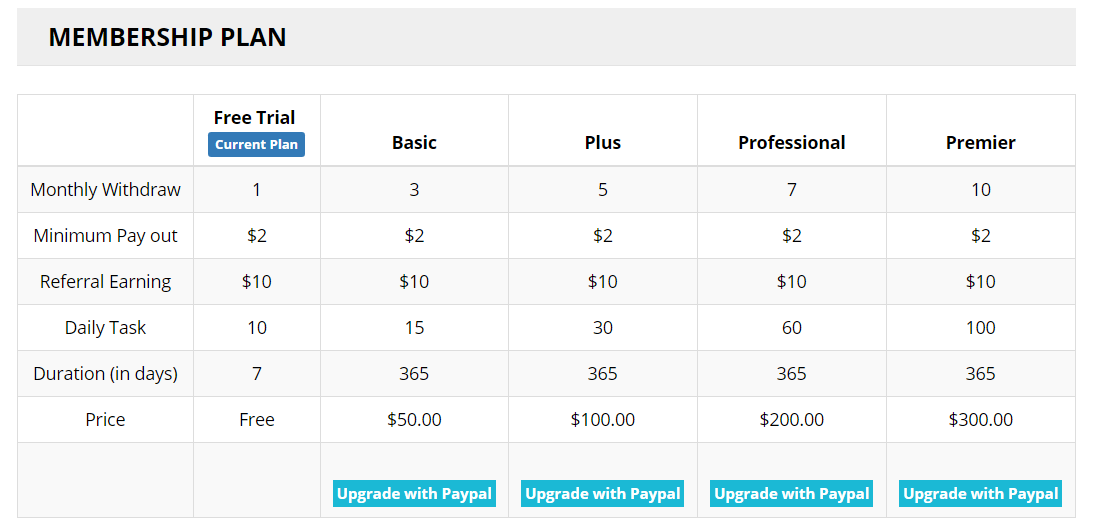Viewport: 1093px width, 530px height.
Task: Click the Monthly Withdraw row label
Action: pos(106,189)
